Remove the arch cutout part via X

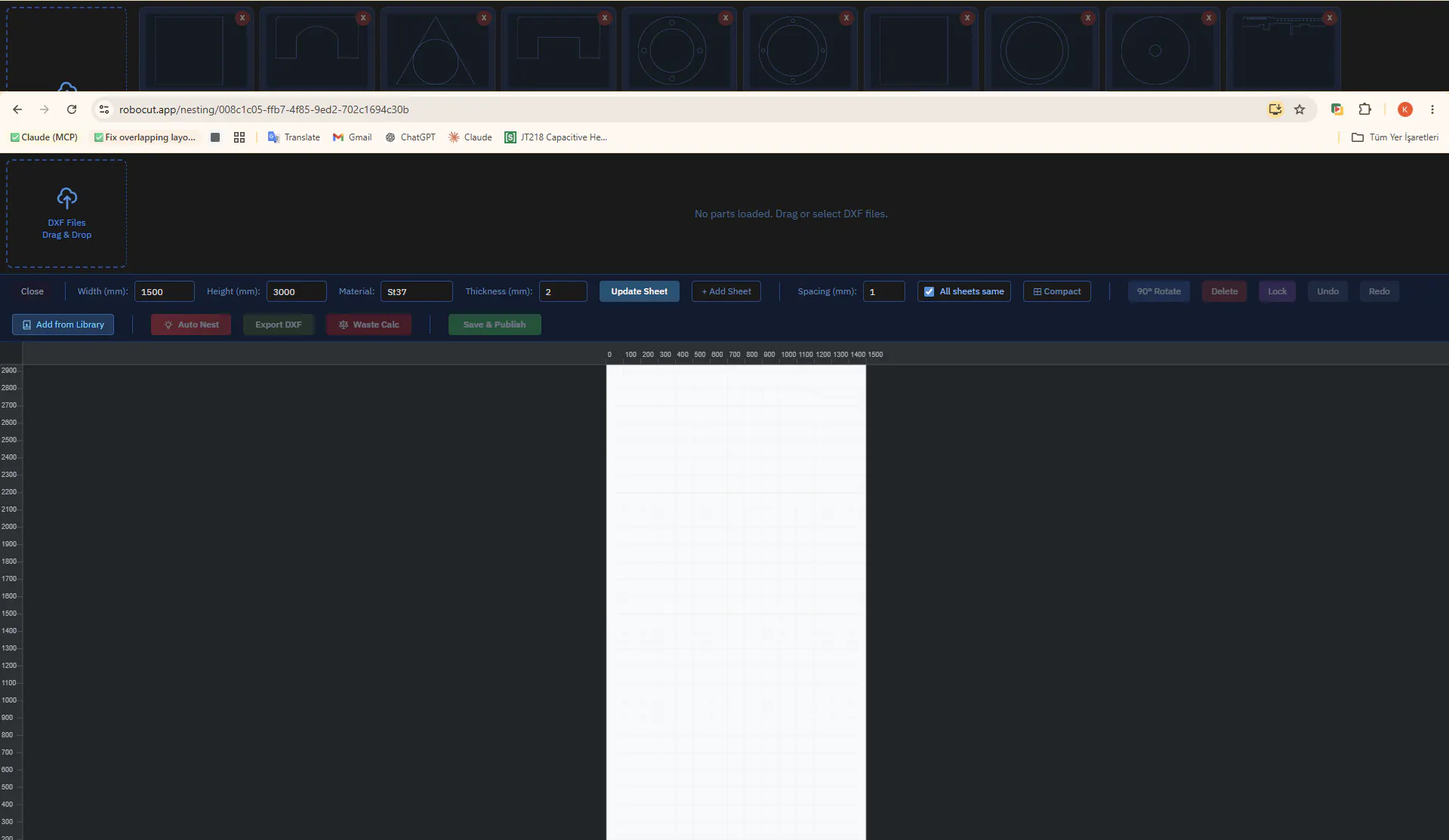tap(363, 18)
